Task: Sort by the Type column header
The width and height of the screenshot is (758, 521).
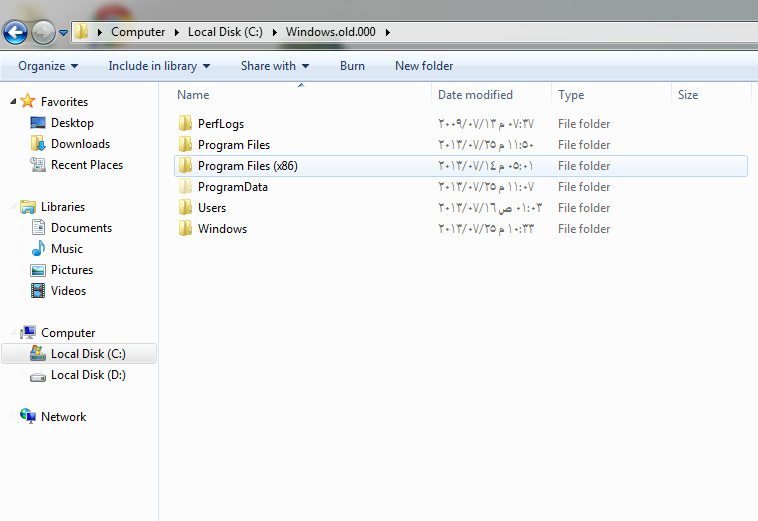Action: coord(571,95)
